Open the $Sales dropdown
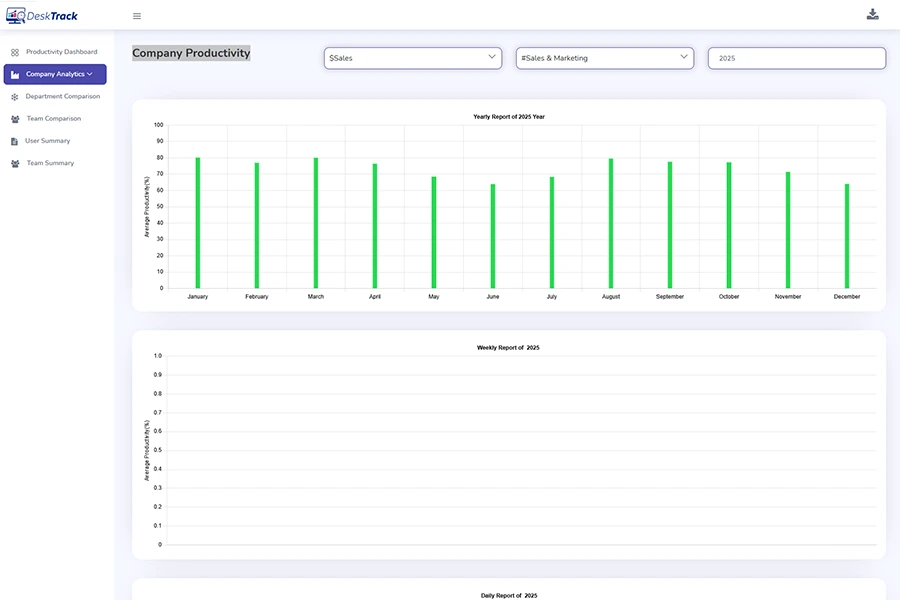The height and width of the screenshot is (600, 900). pos(412,58)
